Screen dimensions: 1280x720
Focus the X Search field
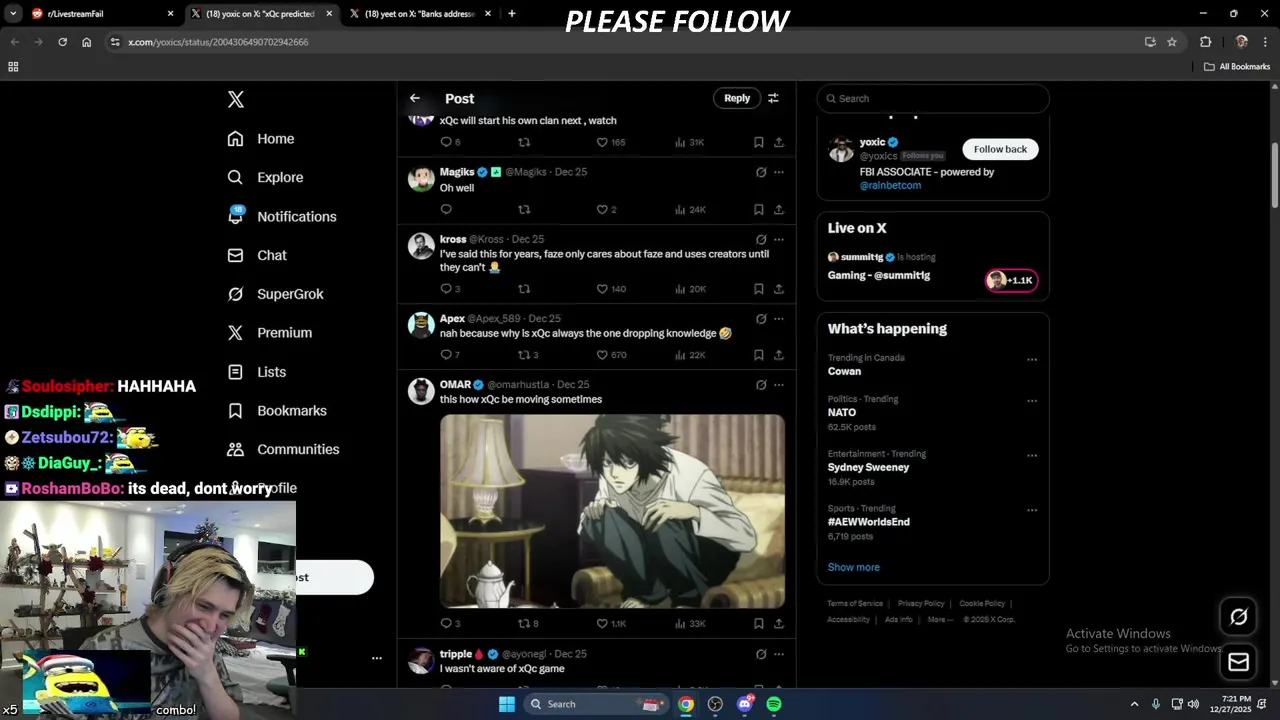[x=933, y=98]
